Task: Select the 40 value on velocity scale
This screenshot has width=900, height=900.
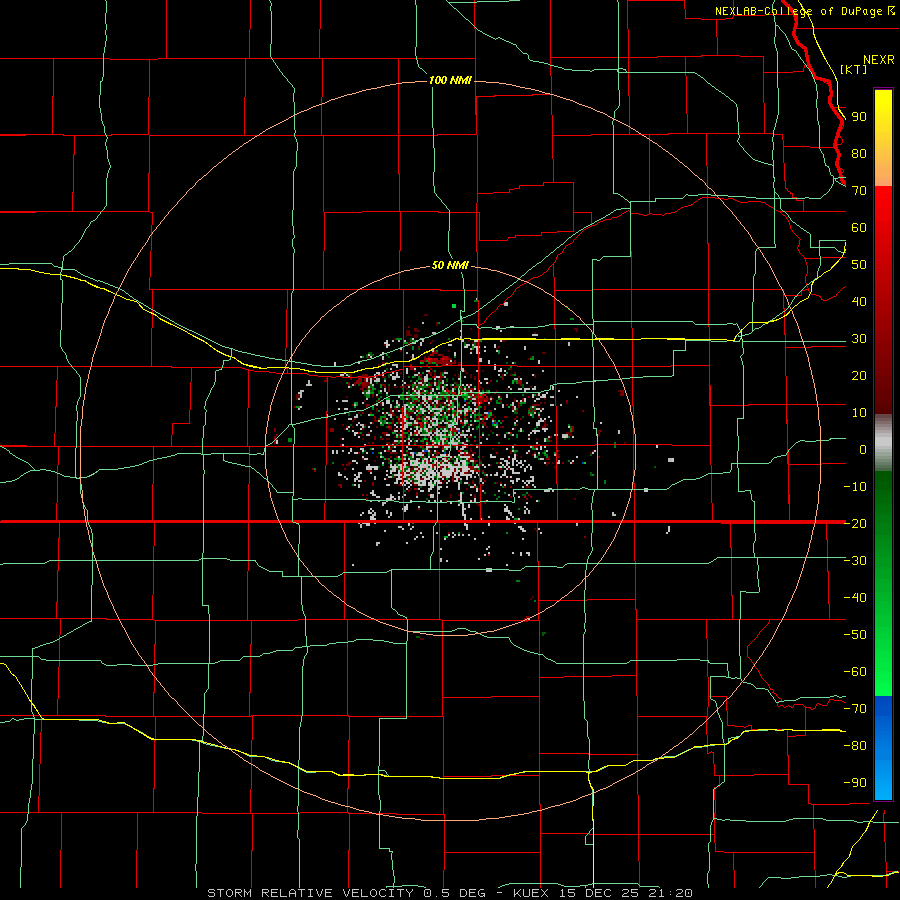Action: pos(859,301)
